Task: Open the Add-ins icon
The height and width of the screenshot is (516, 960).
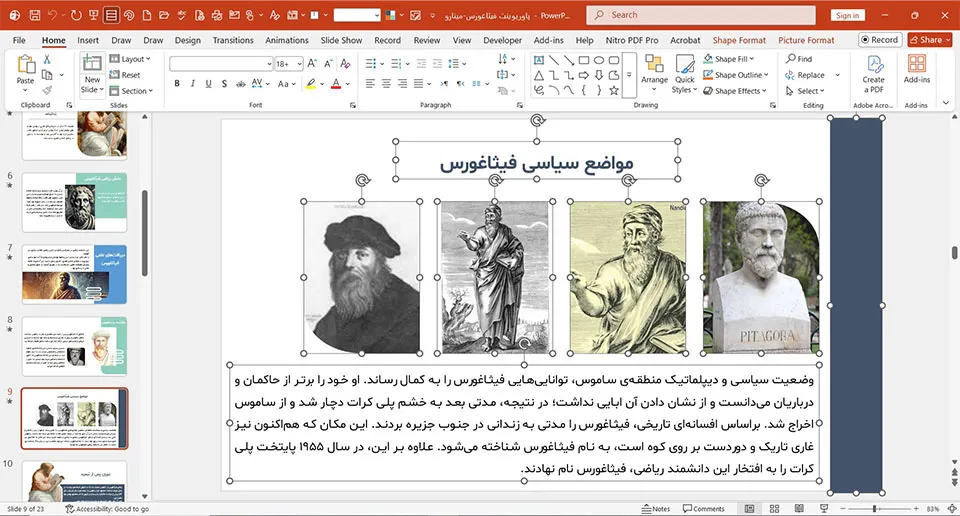Action: (x=917, y=69)
